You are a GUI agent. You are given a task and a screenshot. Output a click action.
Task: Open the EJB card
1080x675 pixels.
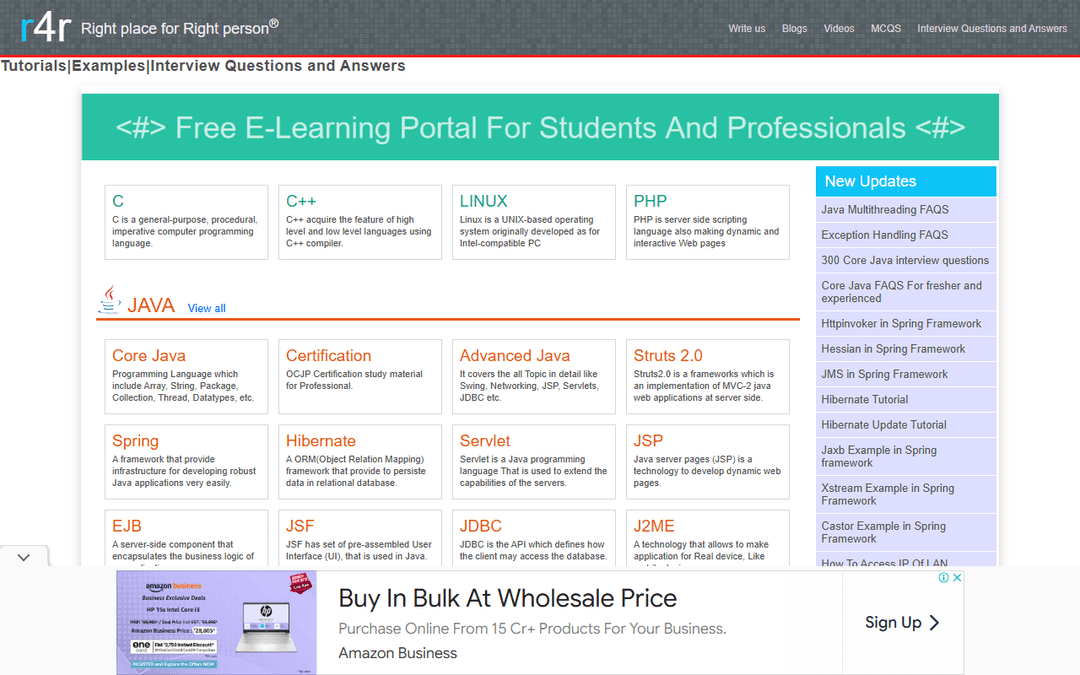[x=186, y=538]
